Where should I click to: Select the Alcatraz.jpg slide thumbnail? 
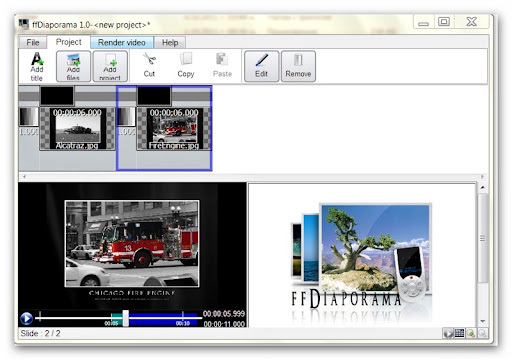click(77, 129)
